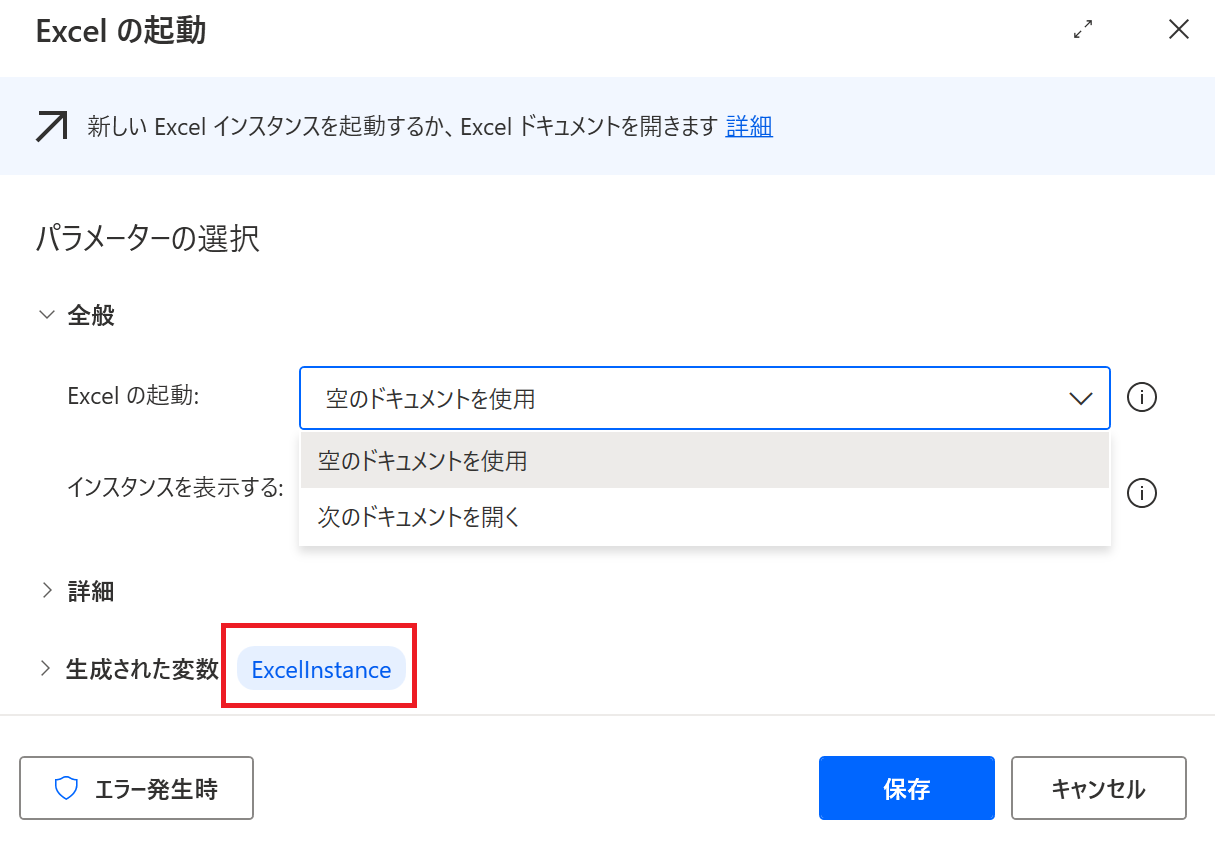Collapse the 全般 section chevron
The height and width of the screenshot is (841, 1215).
pos(46,316)
